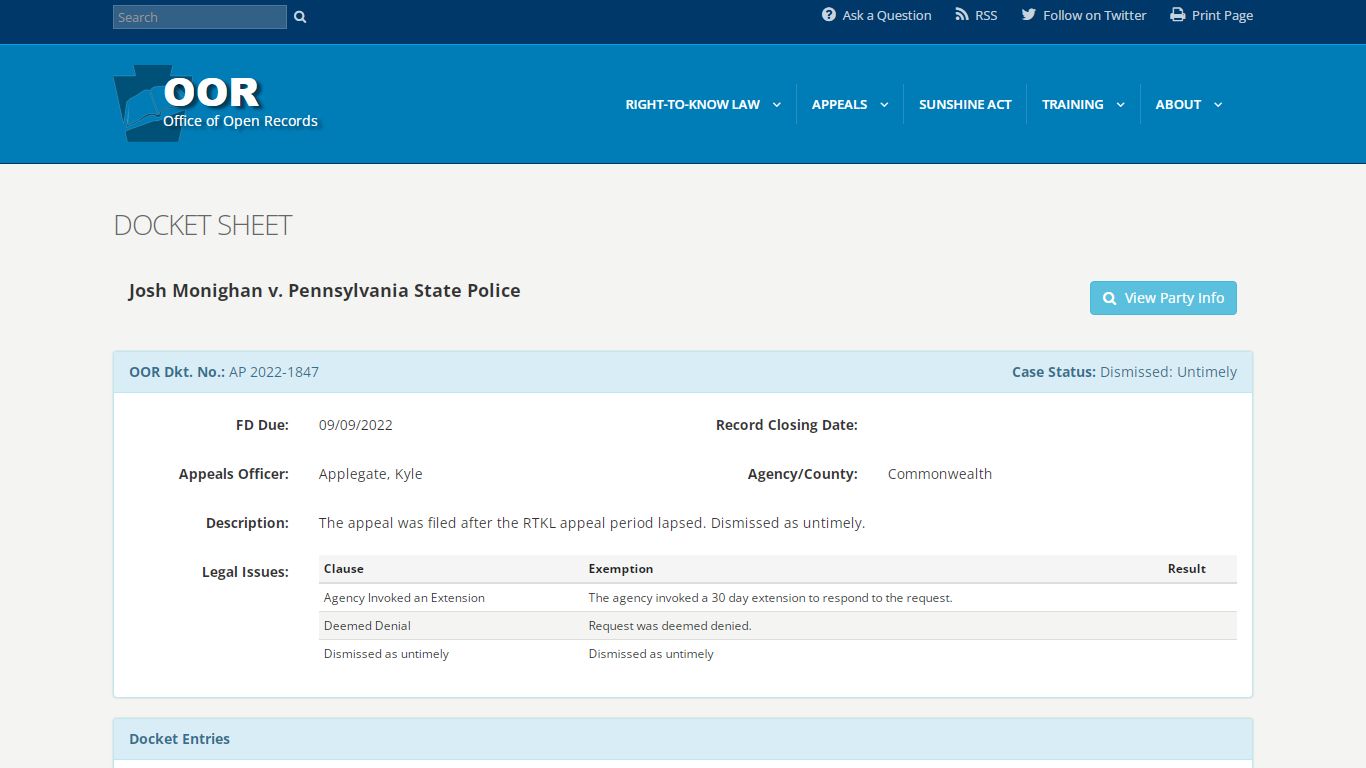
Task: Click appeals officer name Applegate, Kyle
Action: [371, 474]
